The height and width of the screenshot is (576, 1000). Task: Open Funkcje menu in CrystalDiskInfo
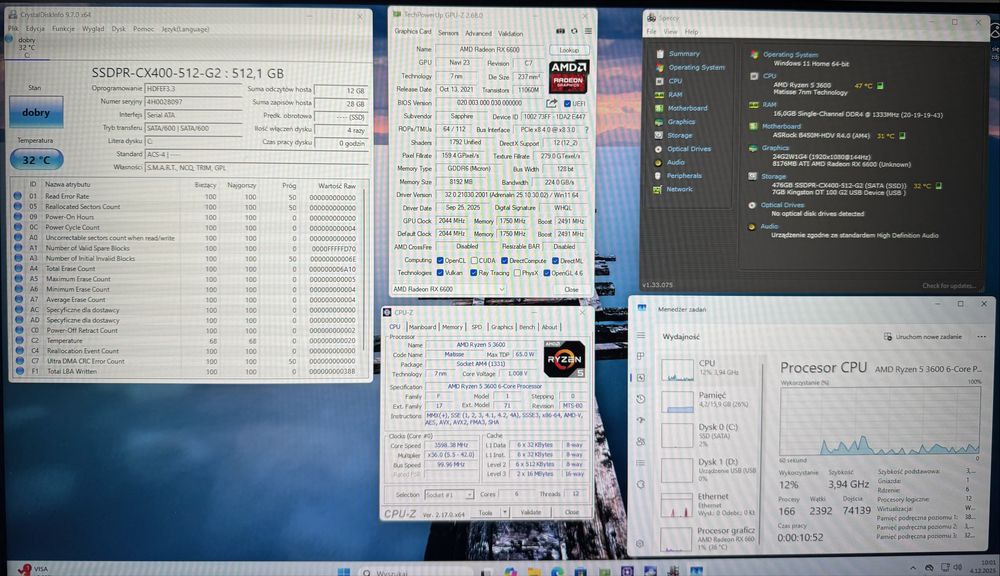point(63,29)
